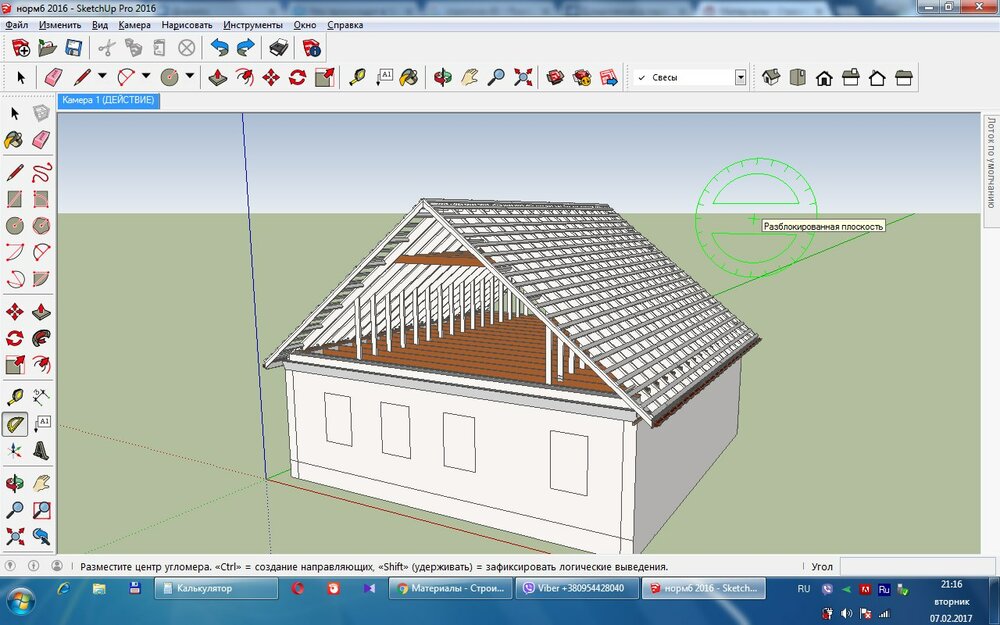Screen dimensions: 1000x625
Task: Expand the line tool dropdown arrow
Action: click(102, 77)
